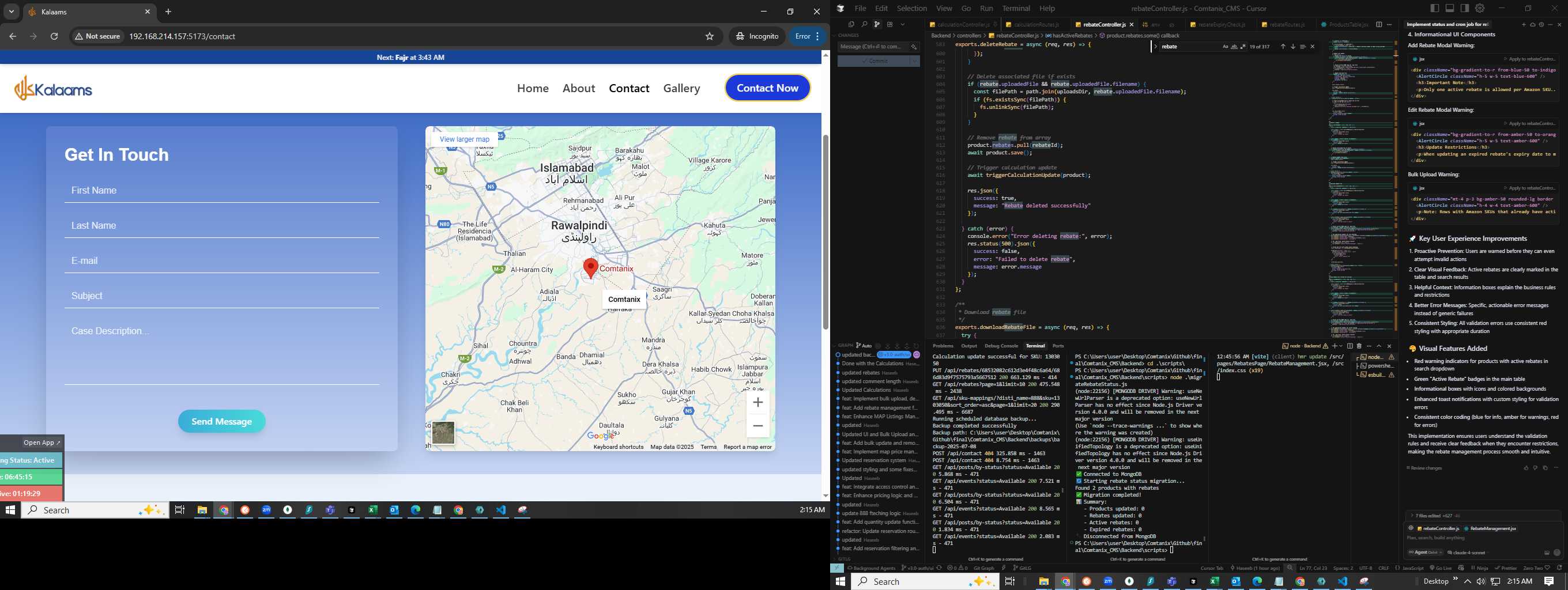Click the Prettier status bar item
The height and width of the screenshot is (590, 1568).
coord(1505,568)
